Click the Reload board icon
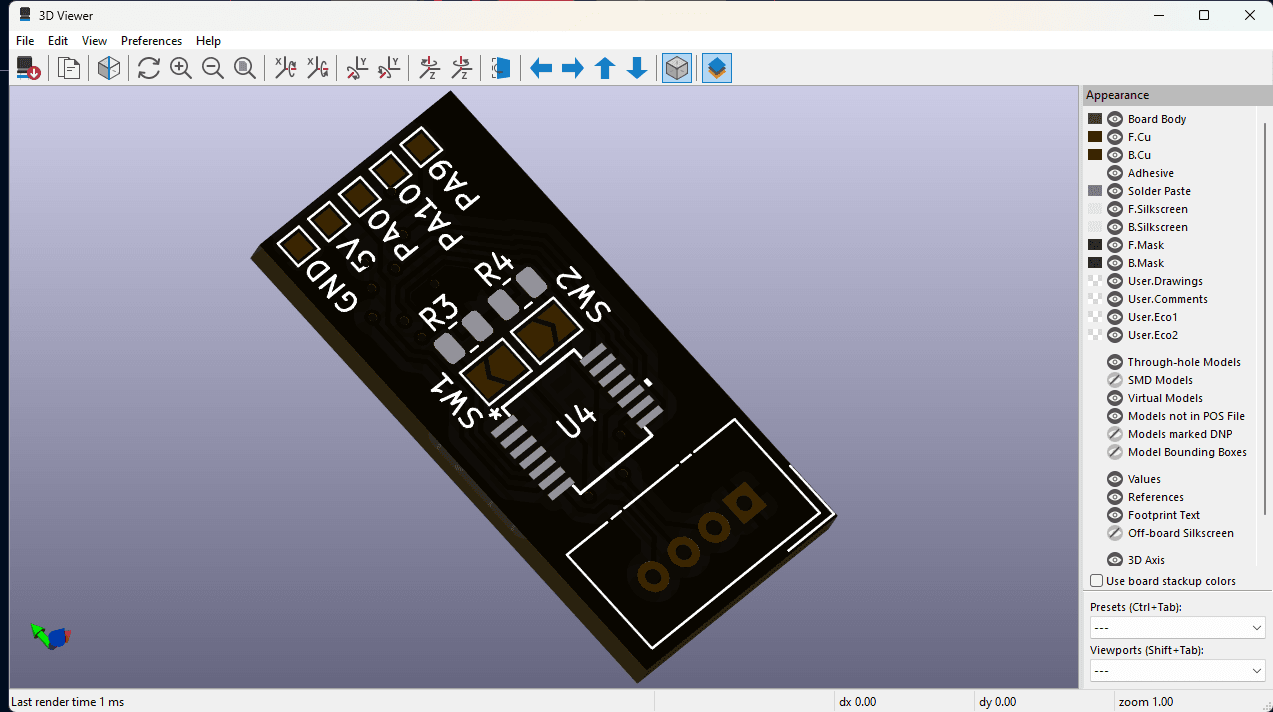1273x712 pixels. pyautogui.click(x=28, y=68)
